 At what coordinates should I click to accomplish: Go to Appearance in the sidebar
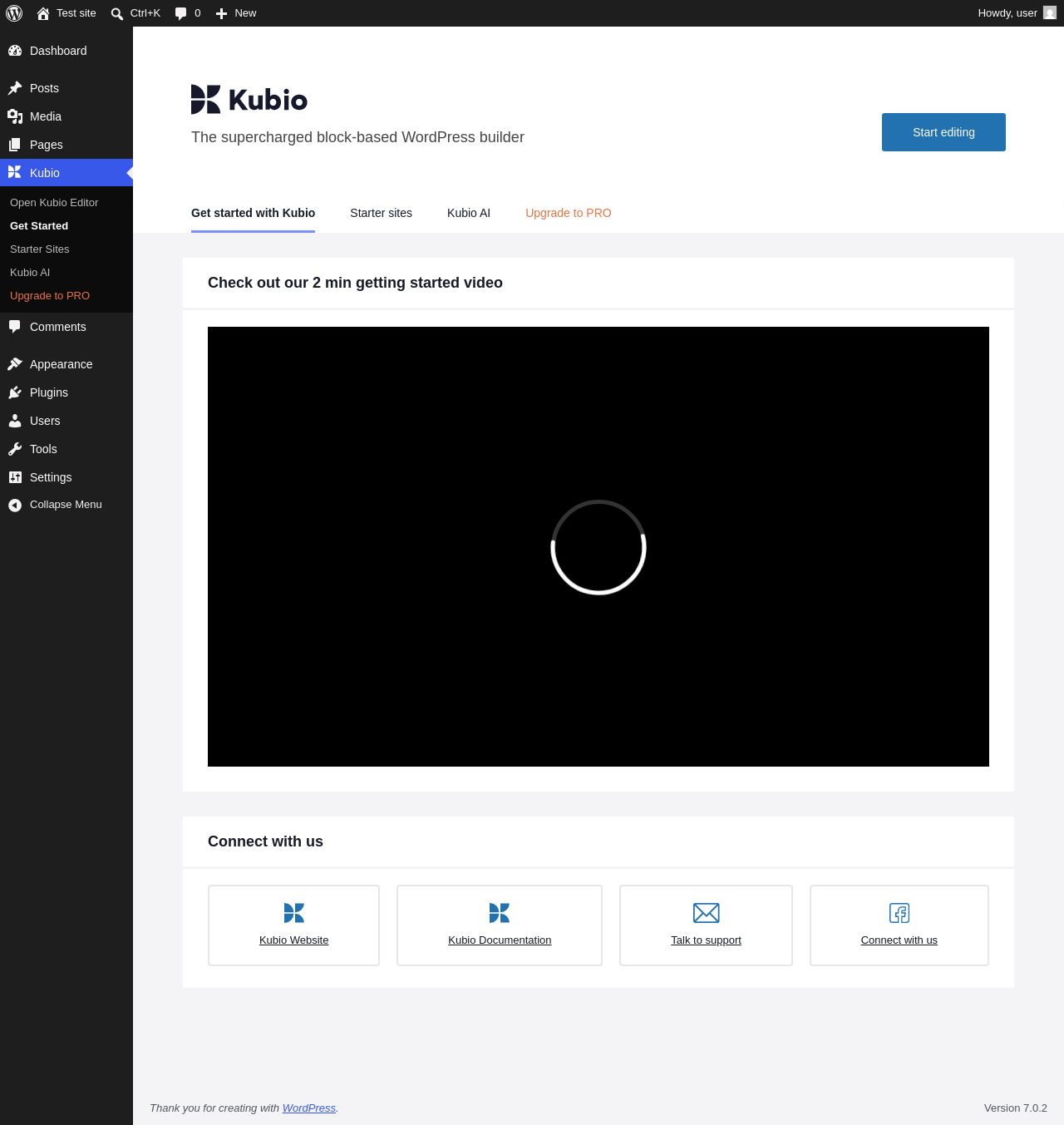coord(66,364)
